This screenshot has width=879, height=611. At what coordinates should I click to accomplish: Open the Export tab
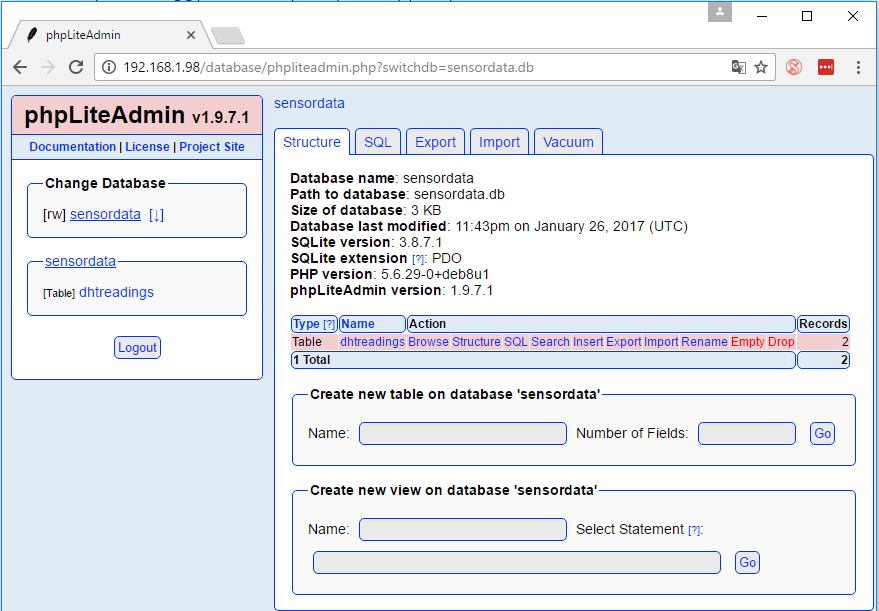point(435,141)
